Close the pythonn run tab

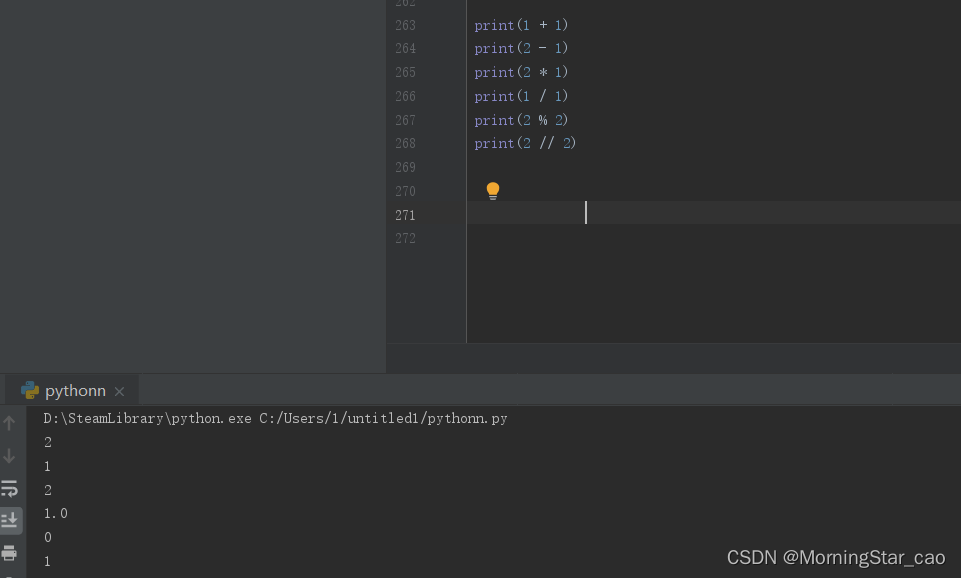click(119, 391)
